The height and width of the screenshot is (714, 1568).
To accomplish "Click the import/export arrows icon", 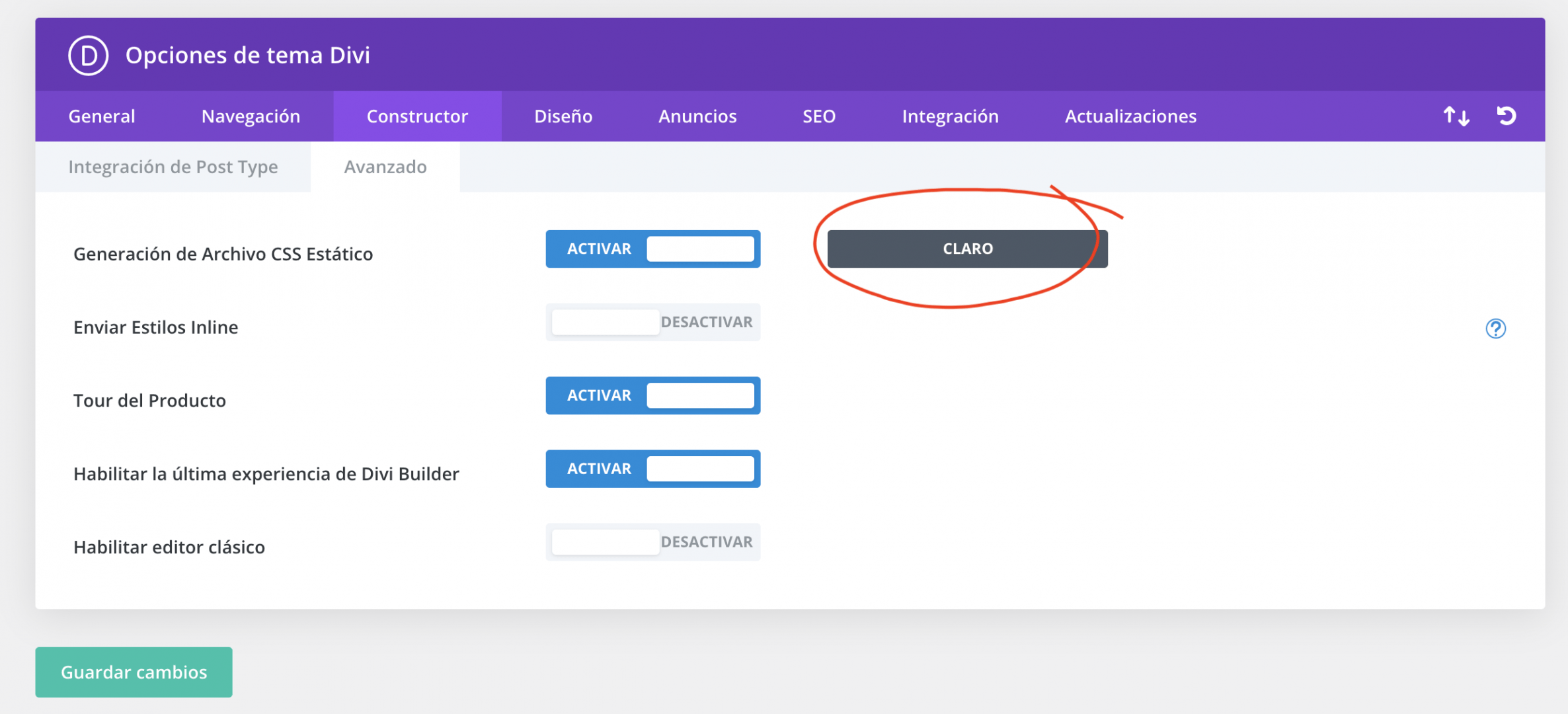I will pos(1456,116).
